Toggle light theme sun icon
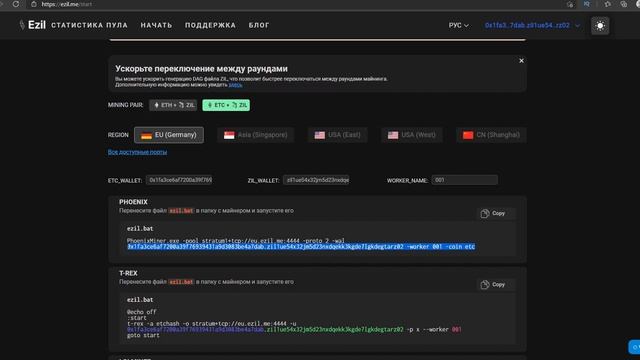The image size is (640, 360). pyautogui.click(x=600, y=26)
